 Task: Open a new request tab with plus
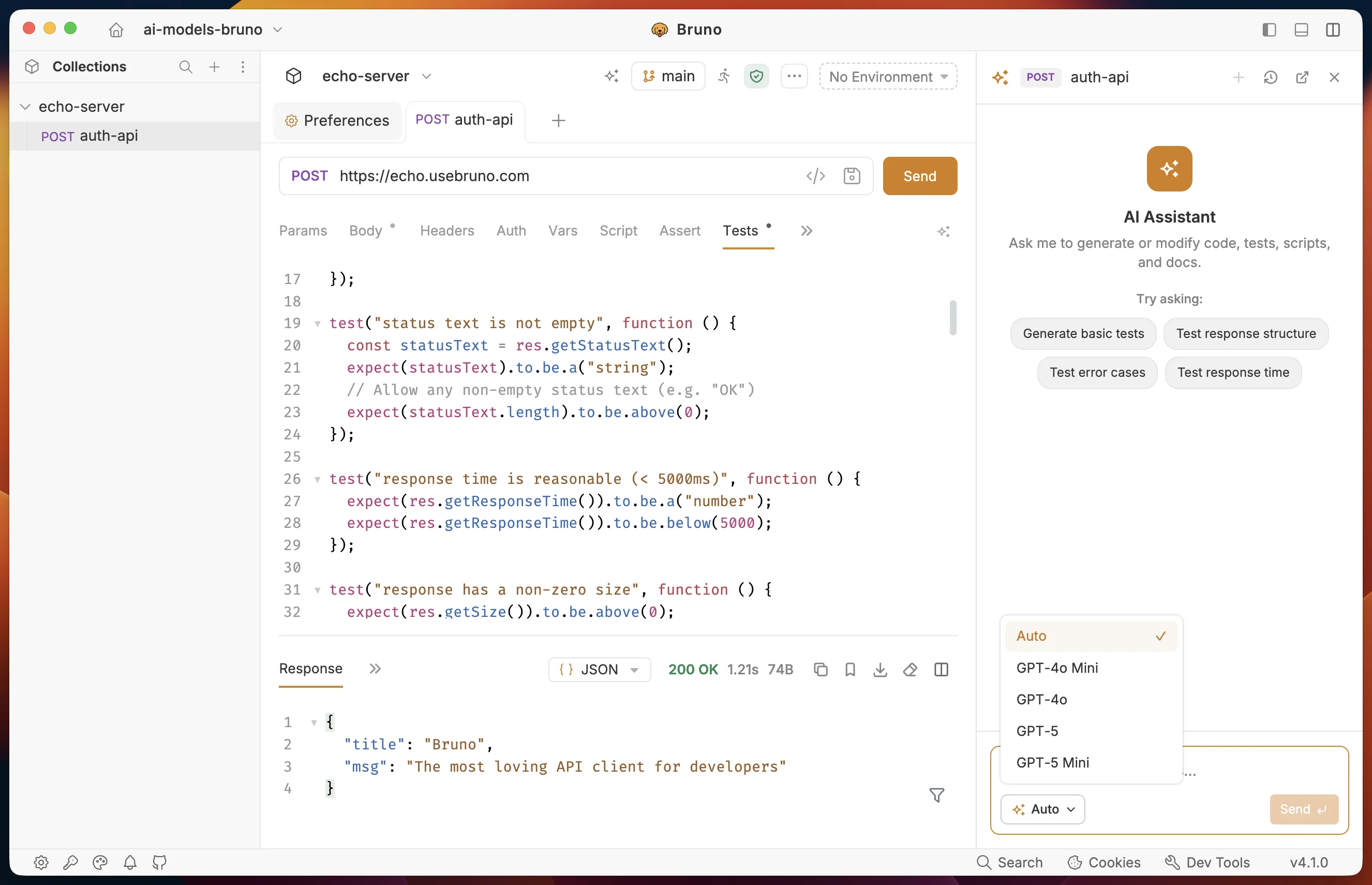(558, 120)
